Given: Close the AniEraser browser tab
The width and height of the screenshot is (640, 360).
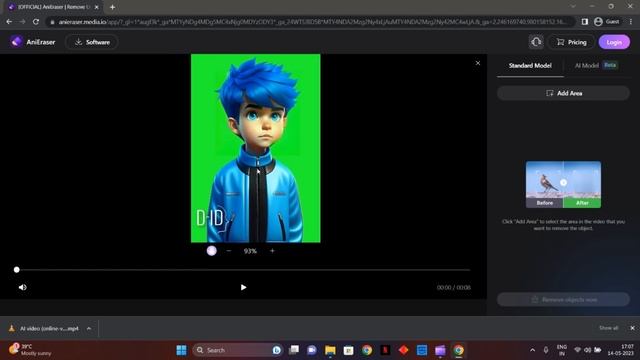Looking at the screenshot, I should 96,7.
